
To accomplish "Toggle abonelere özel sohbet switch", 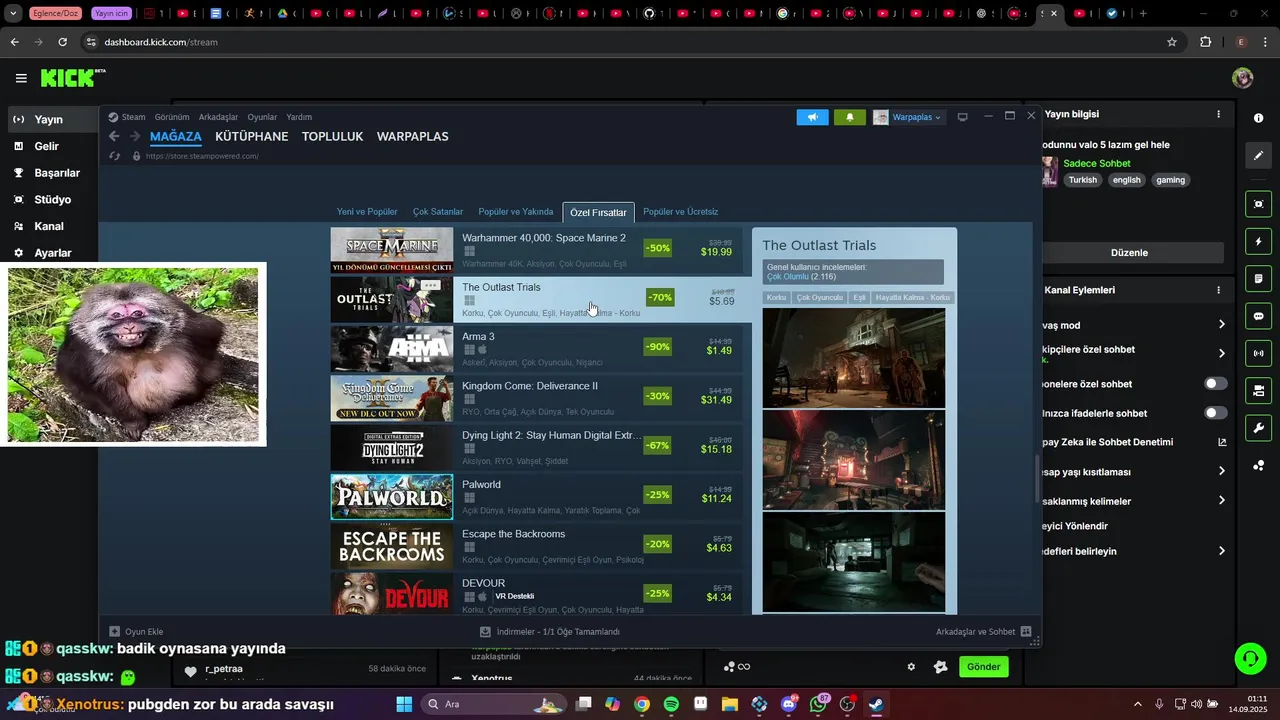I will [1215, 384].
